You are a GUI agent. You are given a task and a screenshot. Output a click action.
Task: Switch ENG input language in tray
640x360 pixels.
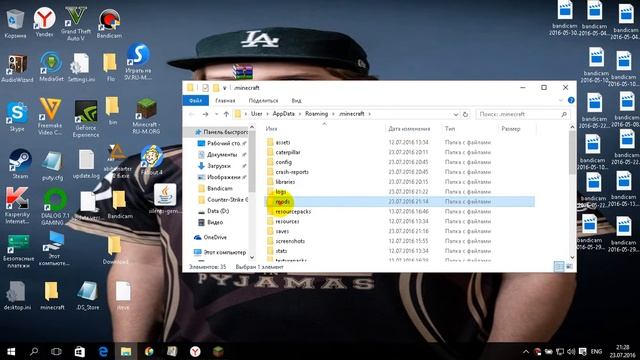596,351
